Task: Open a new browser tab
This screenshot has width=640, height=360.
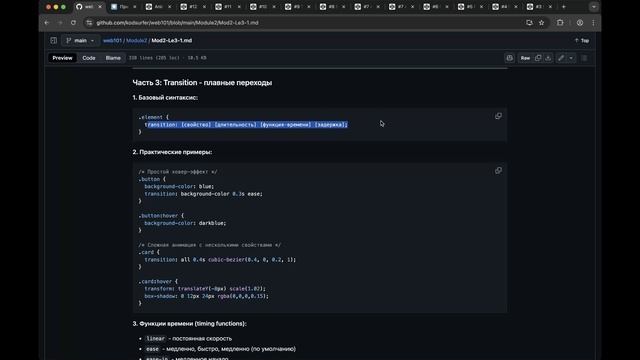Action: (x=564, y=7)
